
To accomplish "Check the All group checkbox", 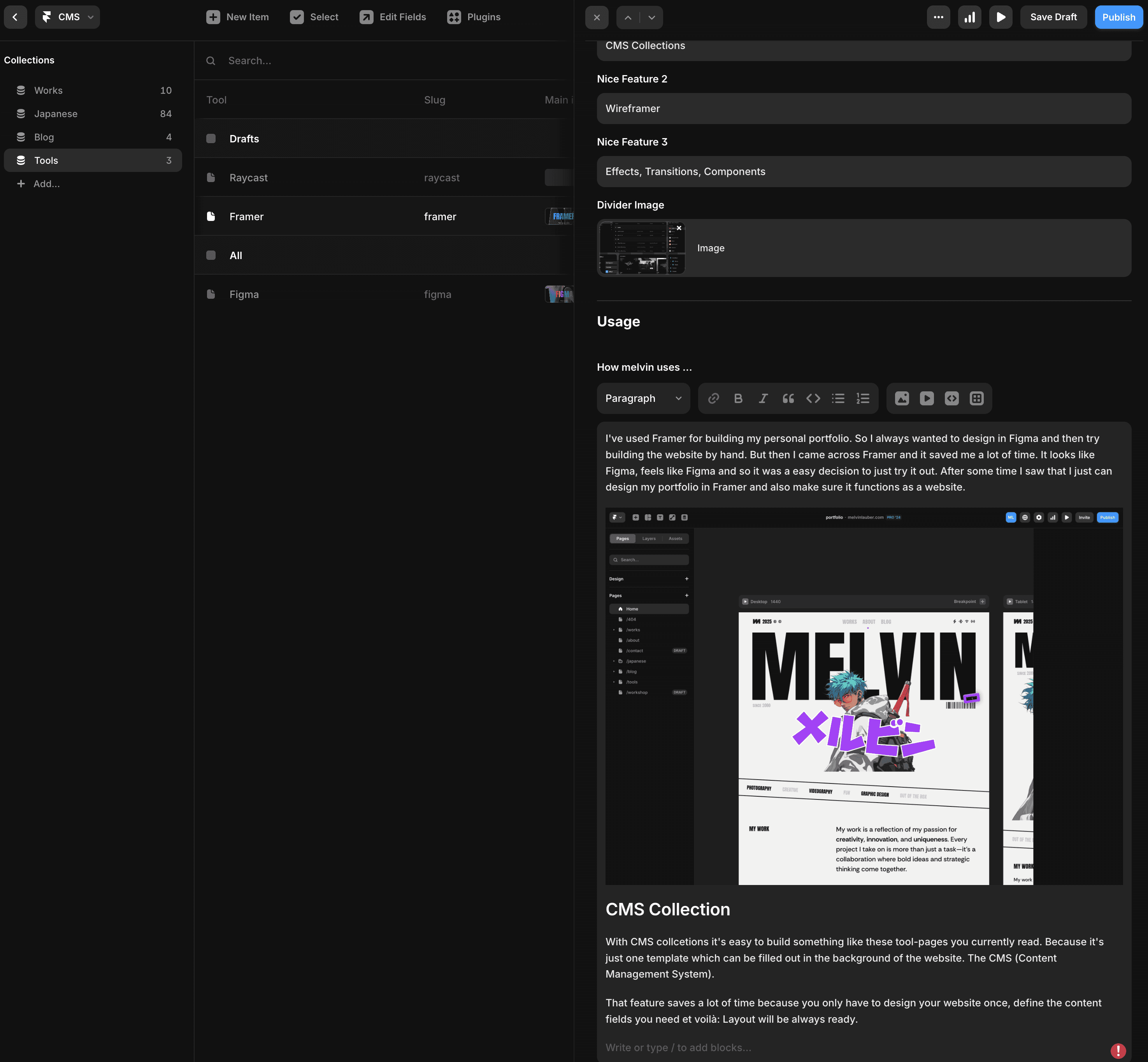I will 211,255.
